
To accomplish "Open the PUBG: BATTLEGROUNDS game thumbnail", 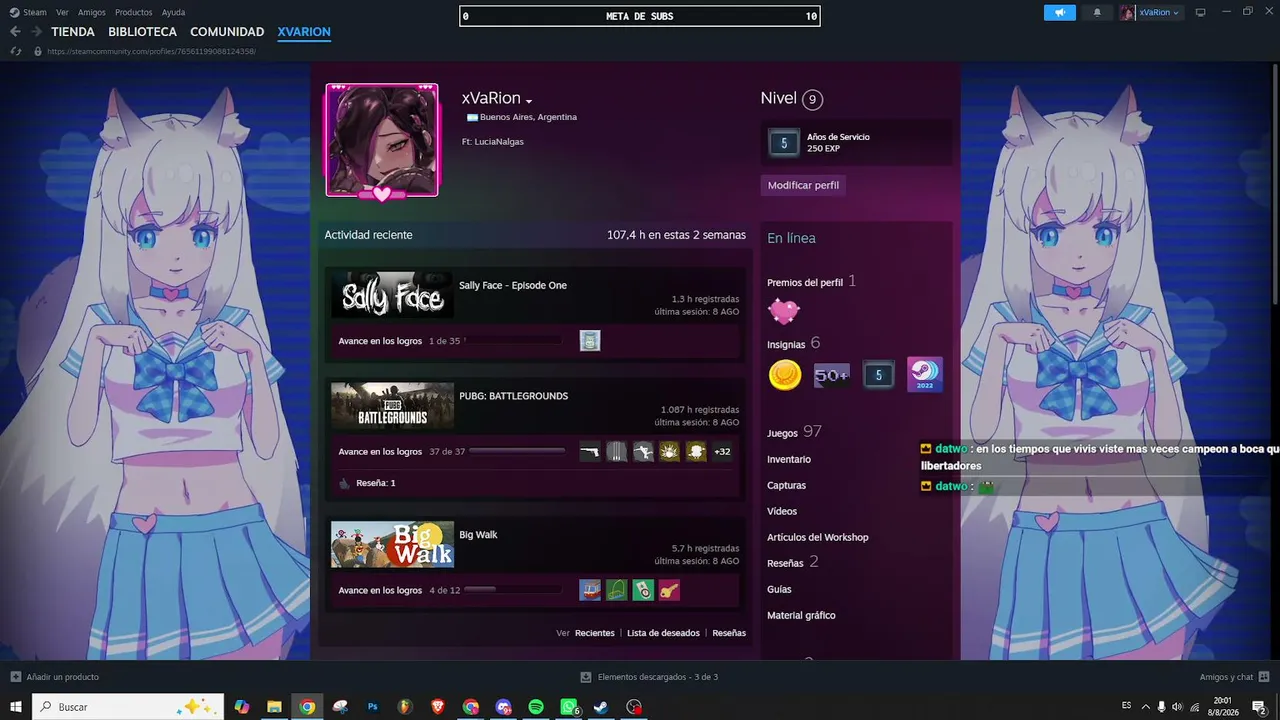I will tap(392, 405).
